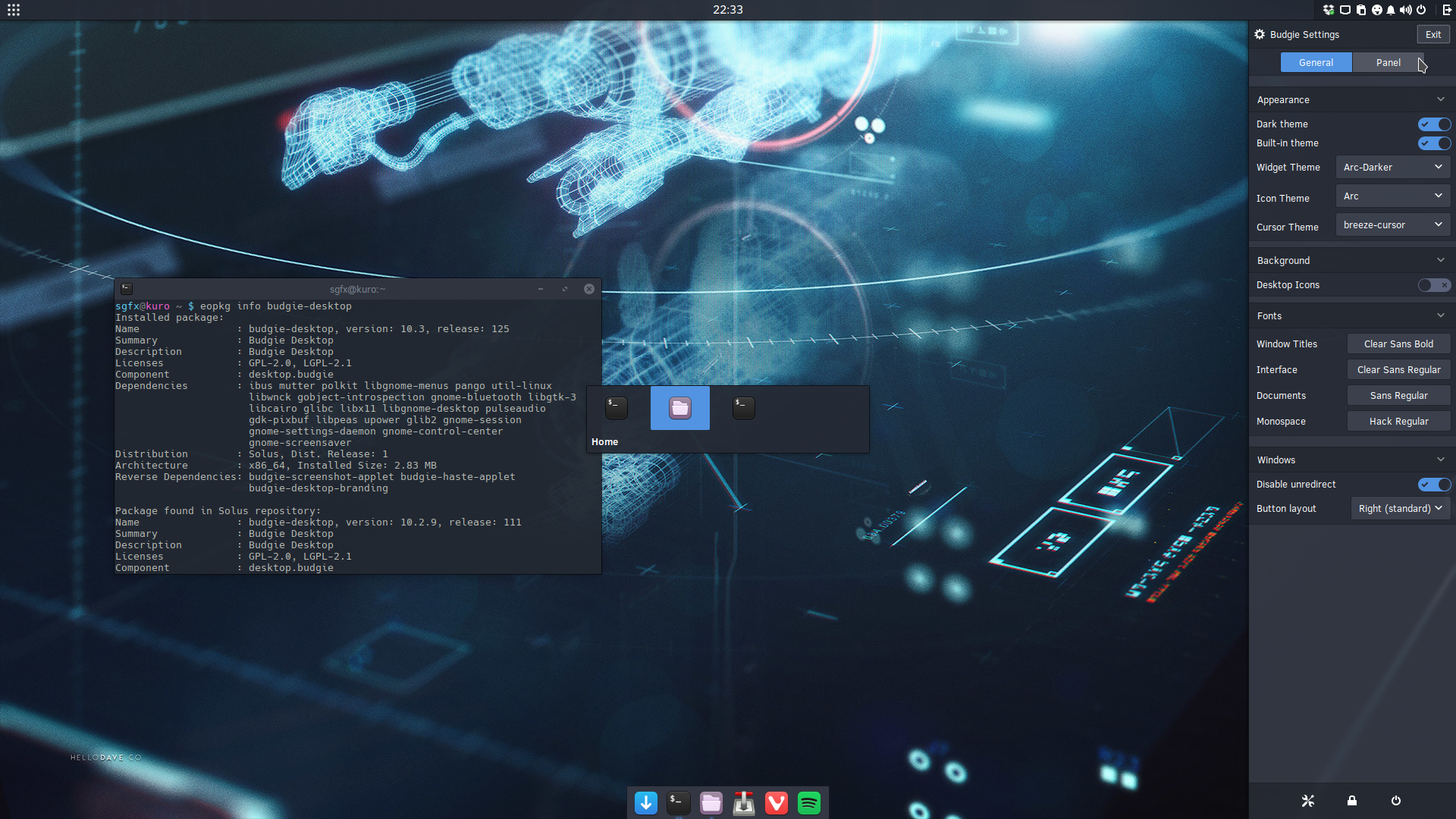
Task: Close the terminal window
Action: pos(589,289)
